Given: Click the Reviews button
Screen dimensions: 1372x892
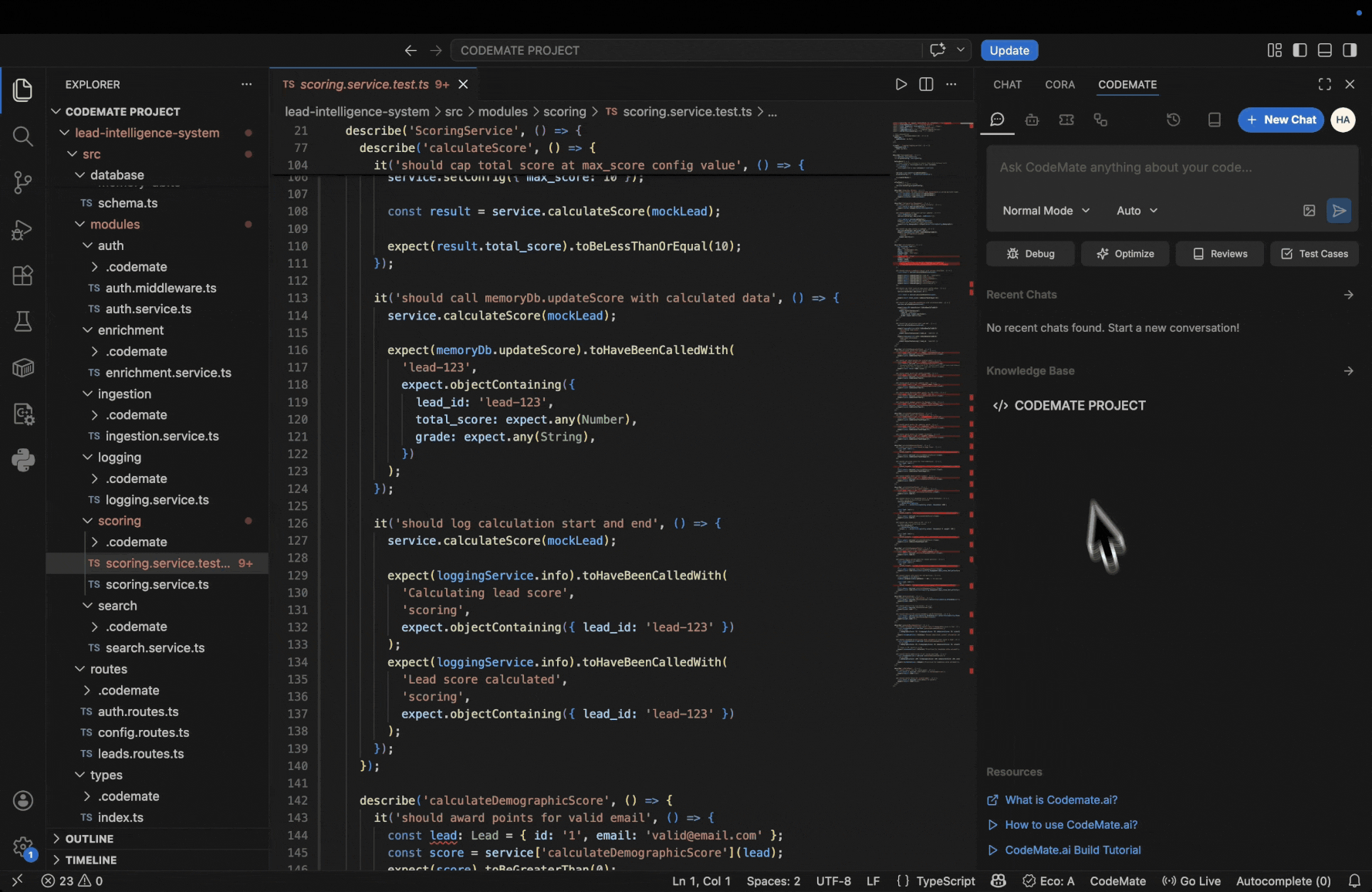Looking at the screenshot, I should click(1220, 254).
